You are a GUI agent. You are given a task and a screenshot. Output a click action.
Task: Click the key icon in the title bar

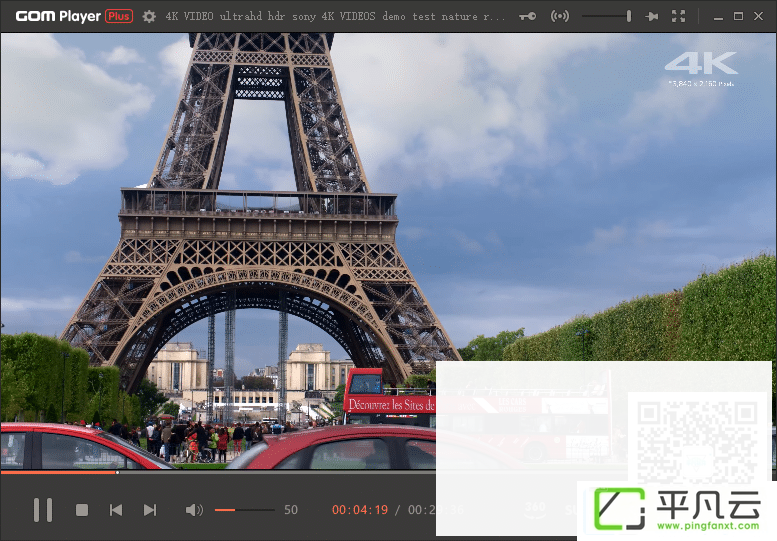click(527, 16)
